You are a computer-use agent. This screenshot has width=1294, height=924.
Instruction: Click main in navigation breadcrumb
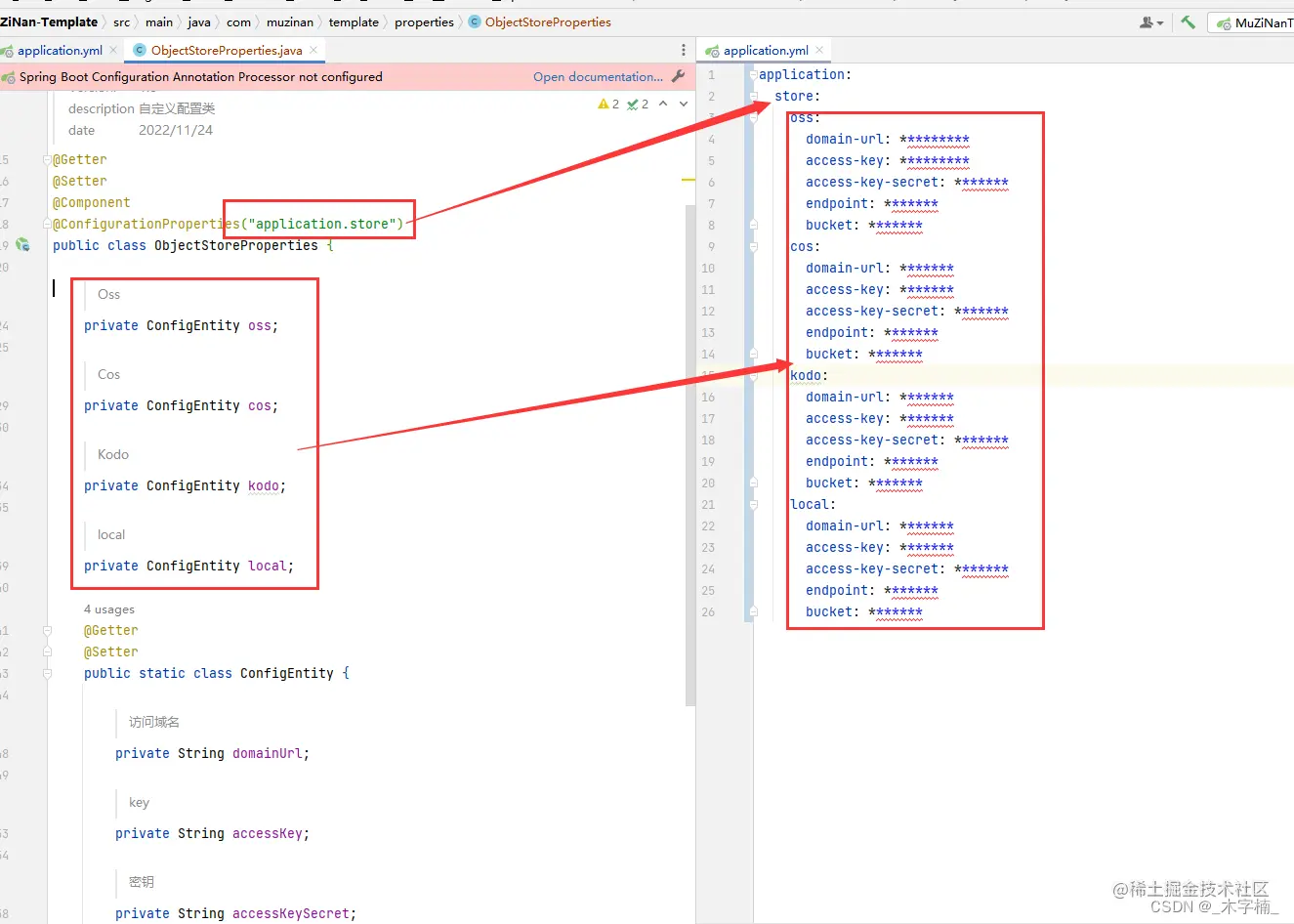[x=159, y=21]
